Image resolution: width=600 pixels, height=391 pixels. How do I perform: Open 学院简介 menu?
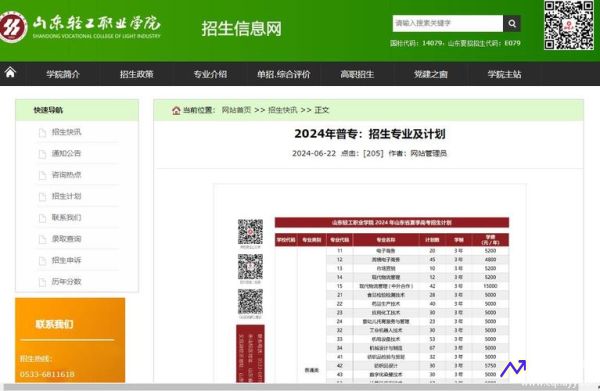click(x=63, y=74)
